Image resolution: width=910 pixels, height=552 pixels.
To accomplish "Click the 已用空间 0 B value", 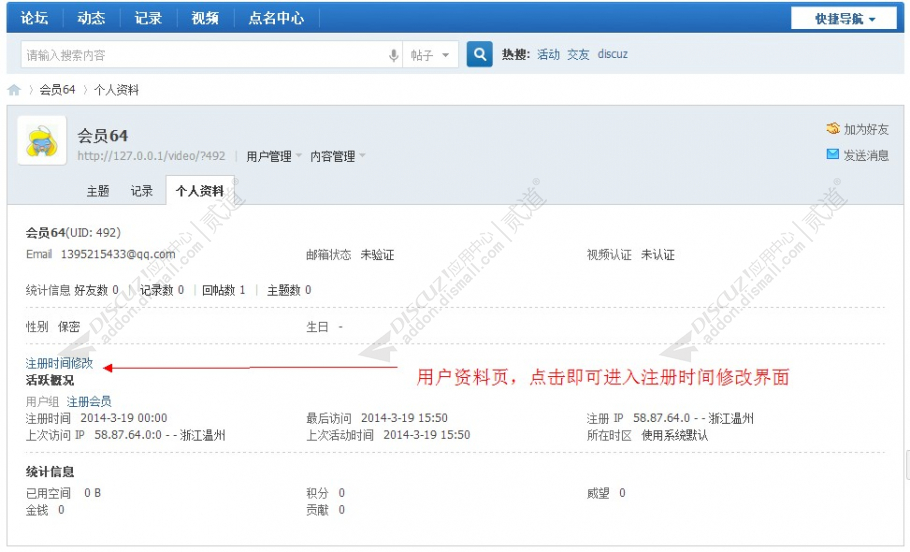I will coord(92,493).
